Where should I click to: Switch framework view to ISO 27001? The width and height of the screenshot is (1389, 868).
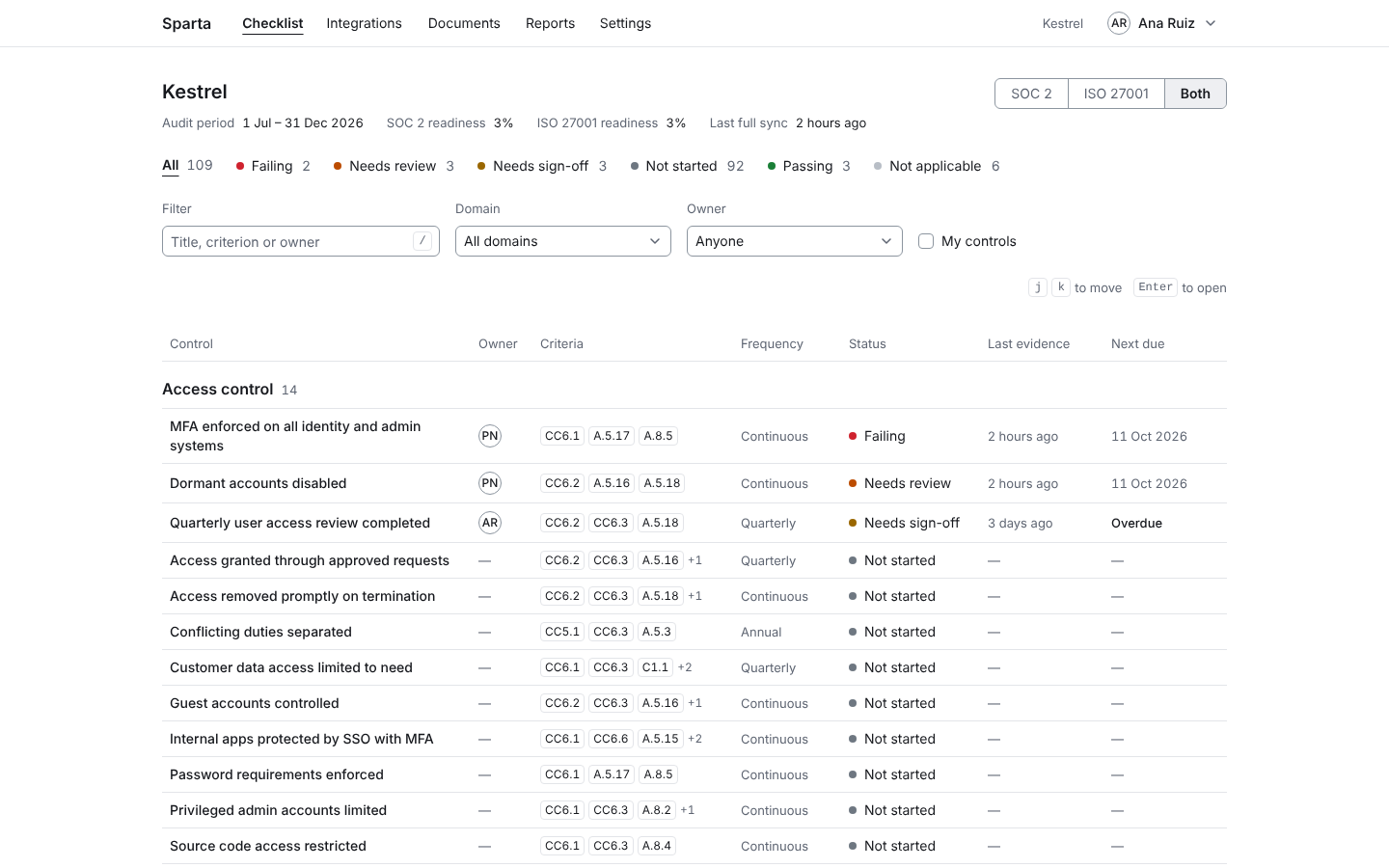coord(1116,94)
